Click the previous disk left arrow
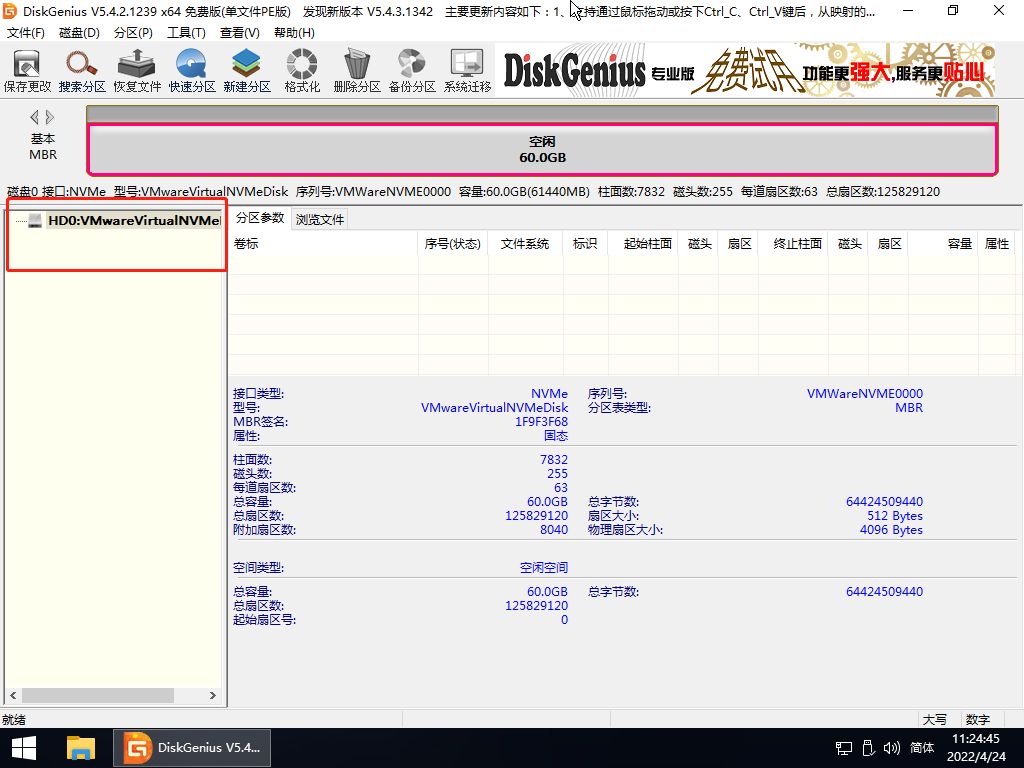 tap(34, 117)
